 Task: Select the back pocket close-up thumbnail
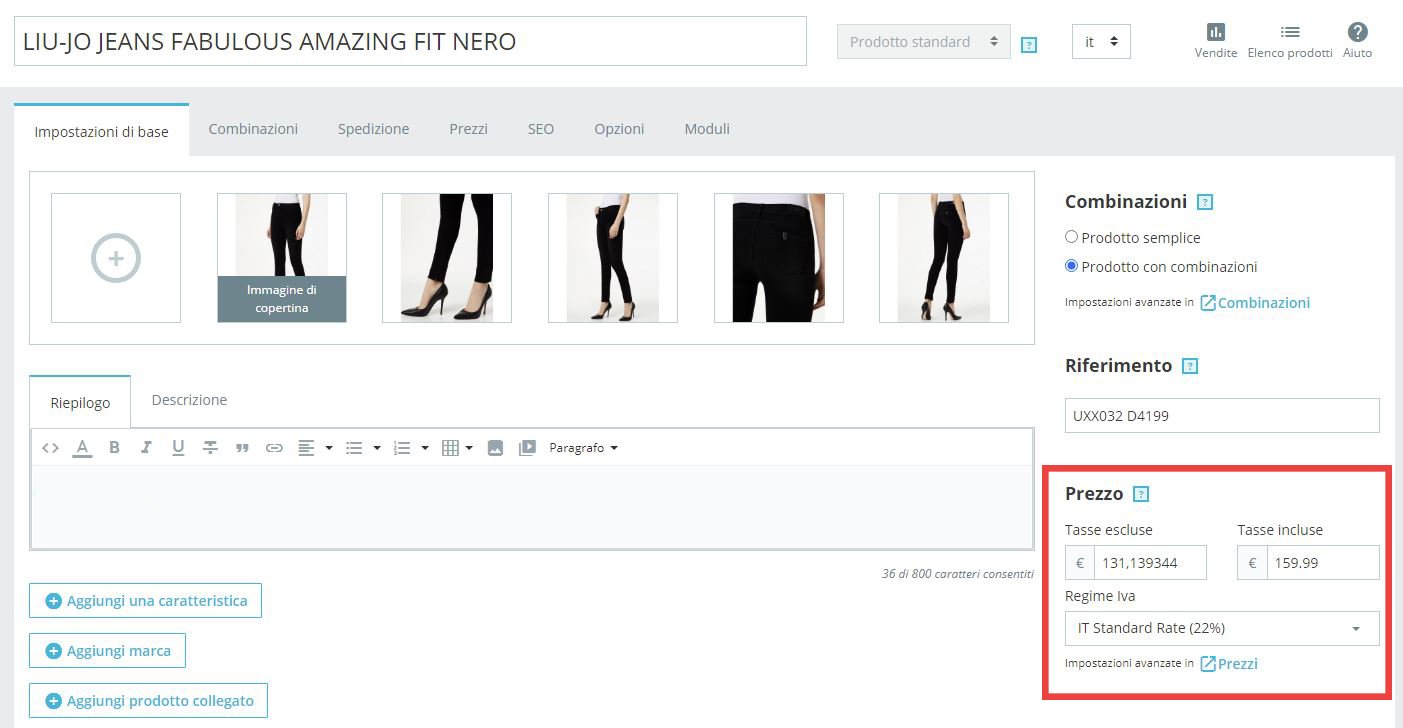[779, 258]
